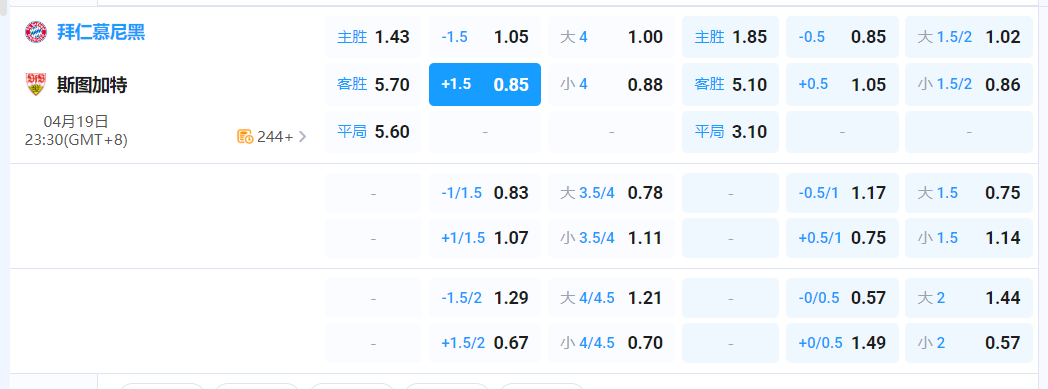The height and width of the screenshot is (389, 1048).
Task: Select handicap -1/1.5 at 0.83
Action: (485, 193)
